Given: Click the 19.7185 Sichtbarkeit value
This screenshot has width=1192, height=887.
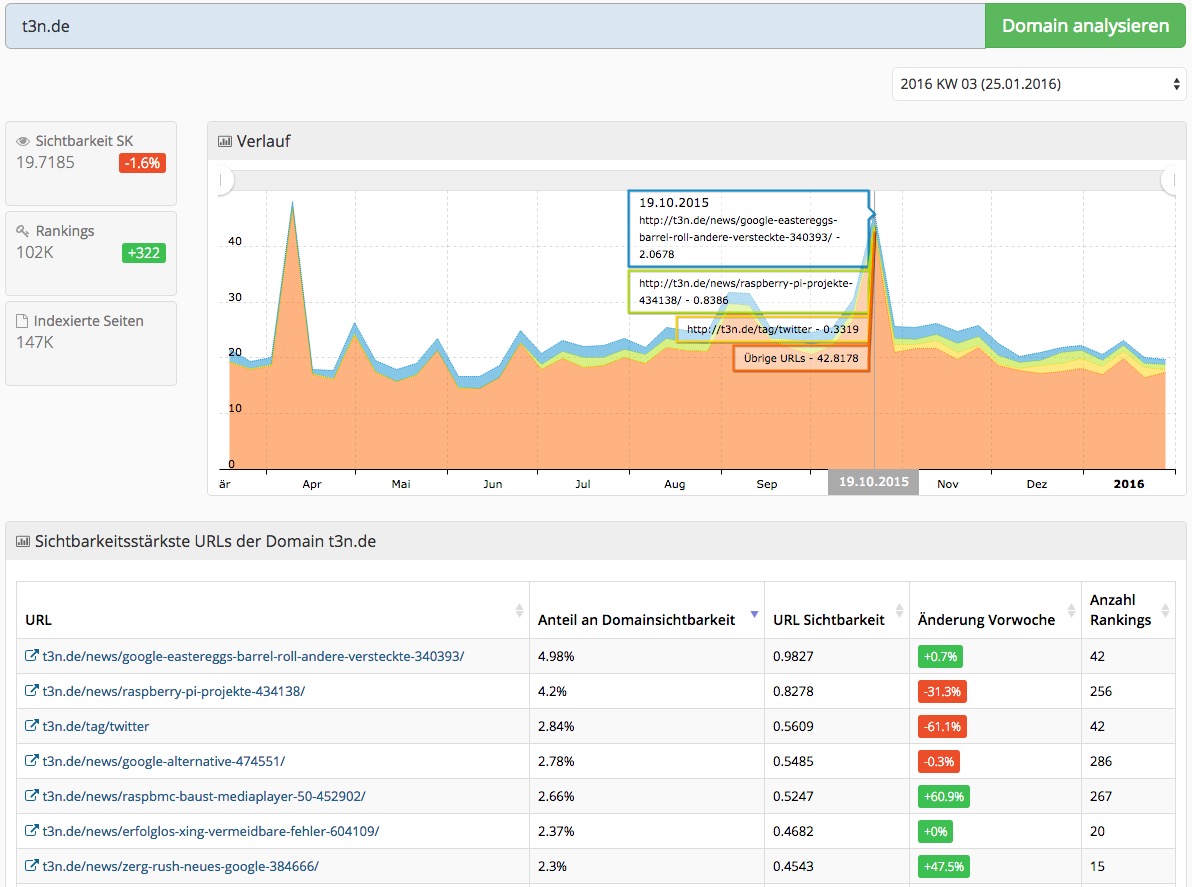Looking at the screenshot, I should [x=46, y=163].
